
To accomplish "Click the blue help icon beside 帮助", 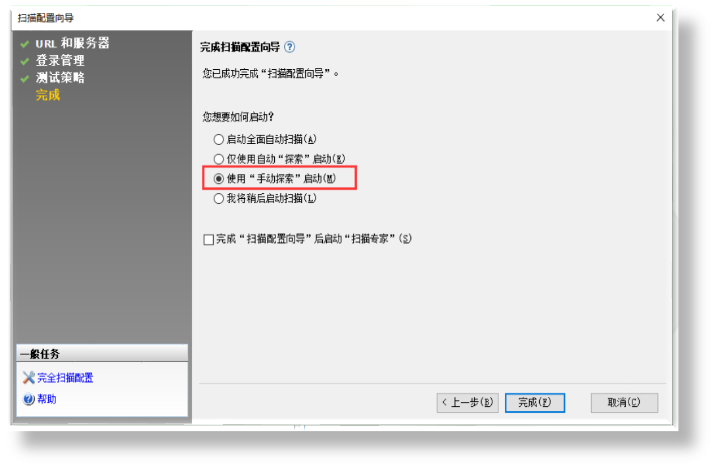I will tap(28, 399).
